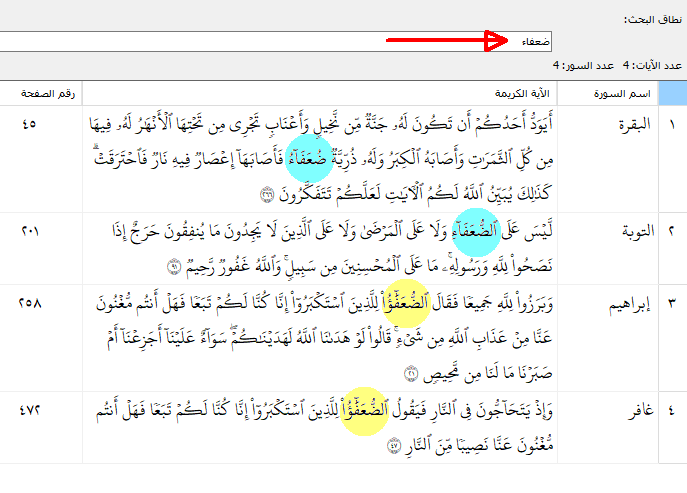Select sura name البقرة
The image size is (687, 493).
pos(634,125)
